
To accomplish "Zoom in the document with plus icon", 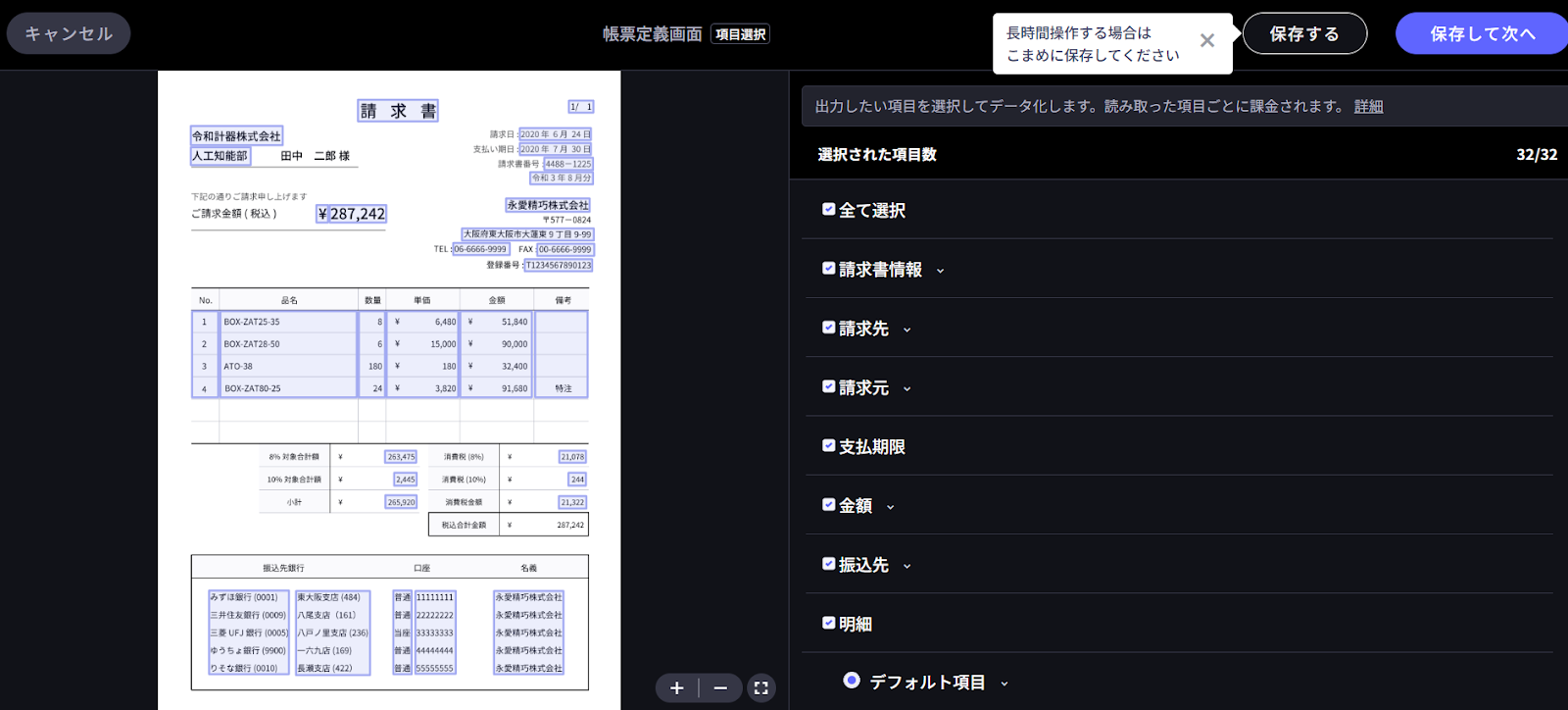I will [676, 688].
